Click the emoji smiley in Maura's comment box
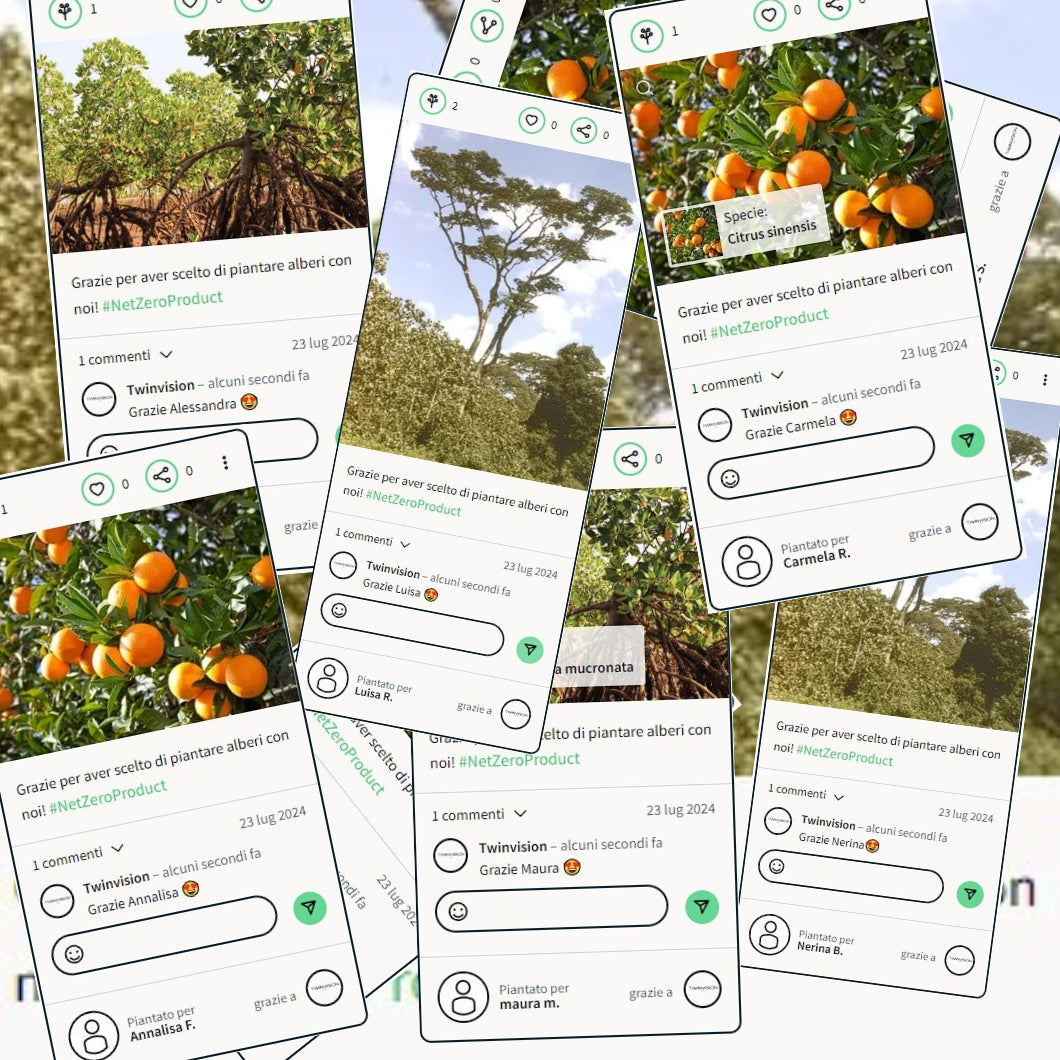 (458, 912)
